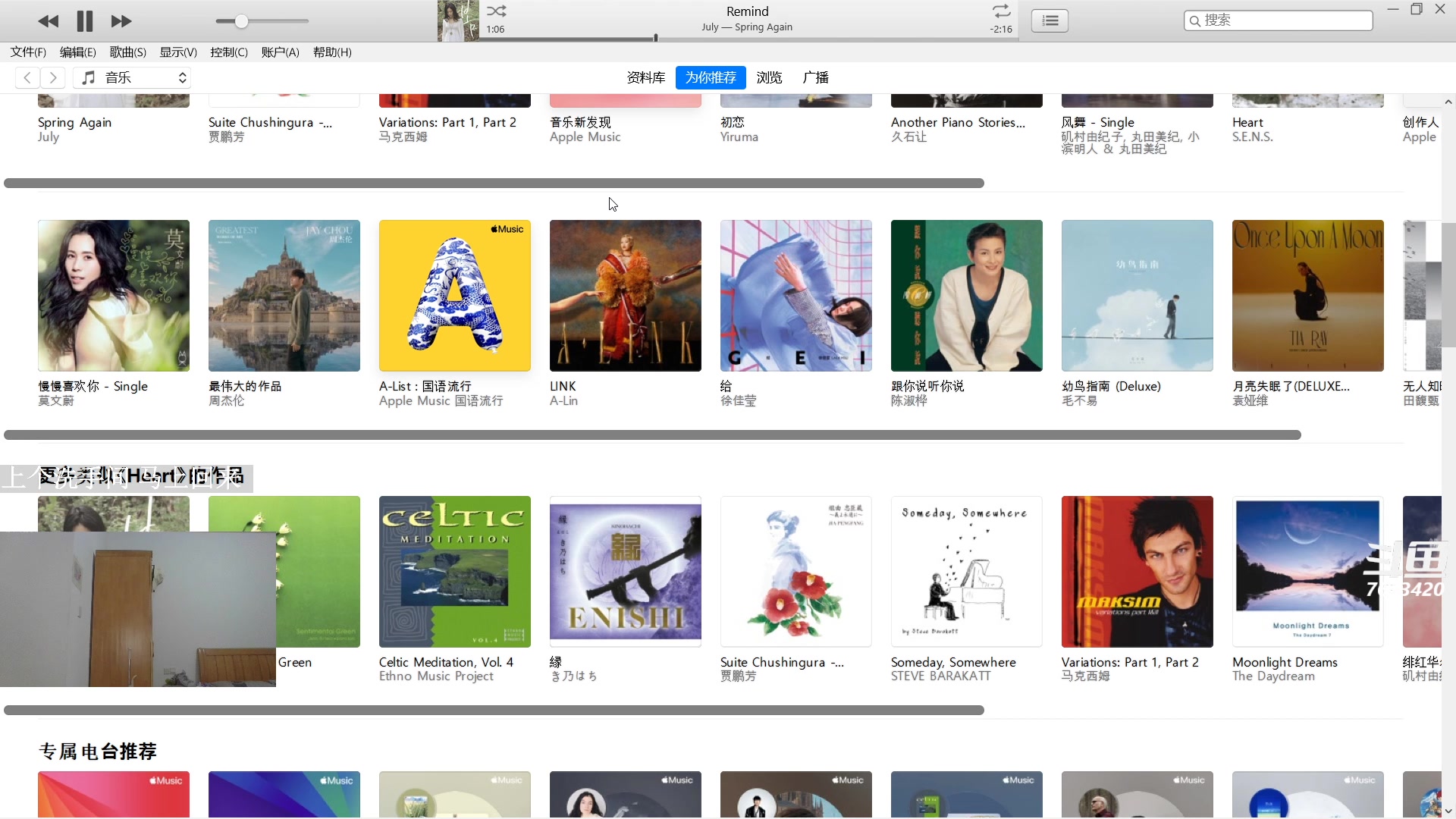Switch to the 广播 tab
The image size is (1456, 819).
[x=816, y=77]
